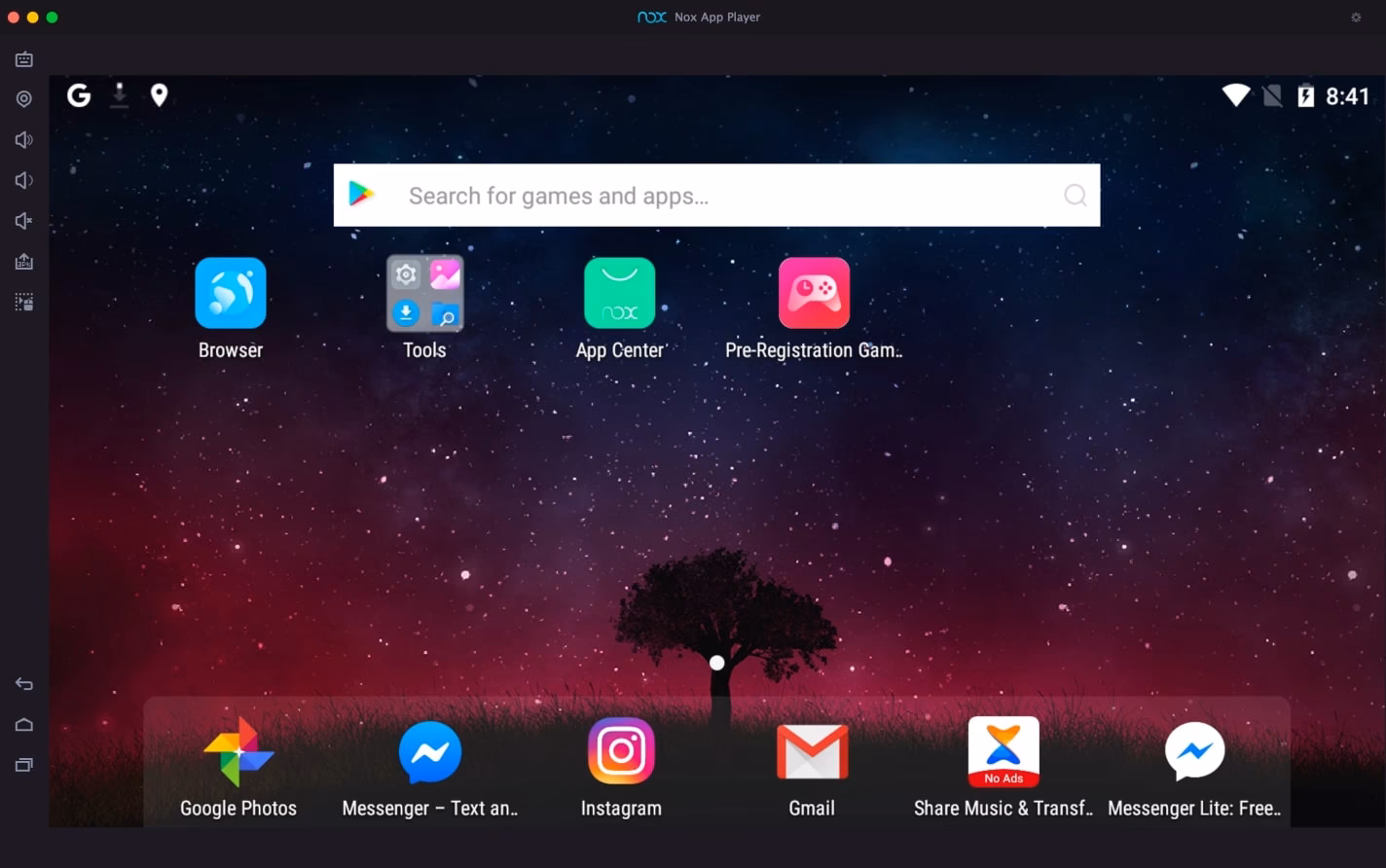Open the Instagram app
Viewport: 1386px width, 868px height.
pos(620,751)
